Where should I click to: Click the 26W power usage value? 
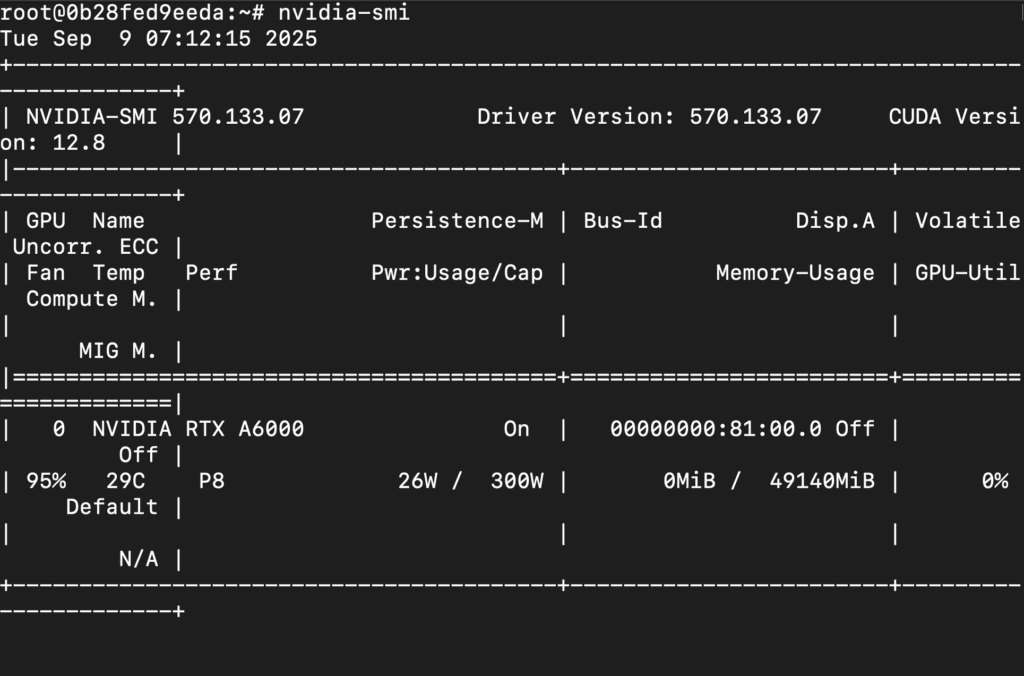[x=417, y=481]
